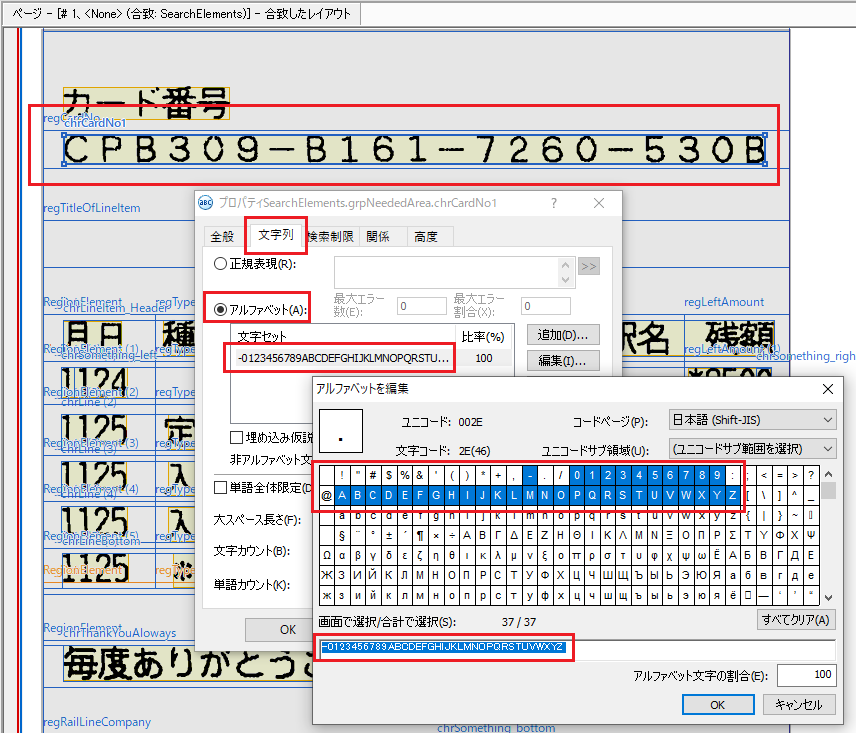Click the page layout tab title
This screenshot has height=733, width=856.
[x=181, y=14]
